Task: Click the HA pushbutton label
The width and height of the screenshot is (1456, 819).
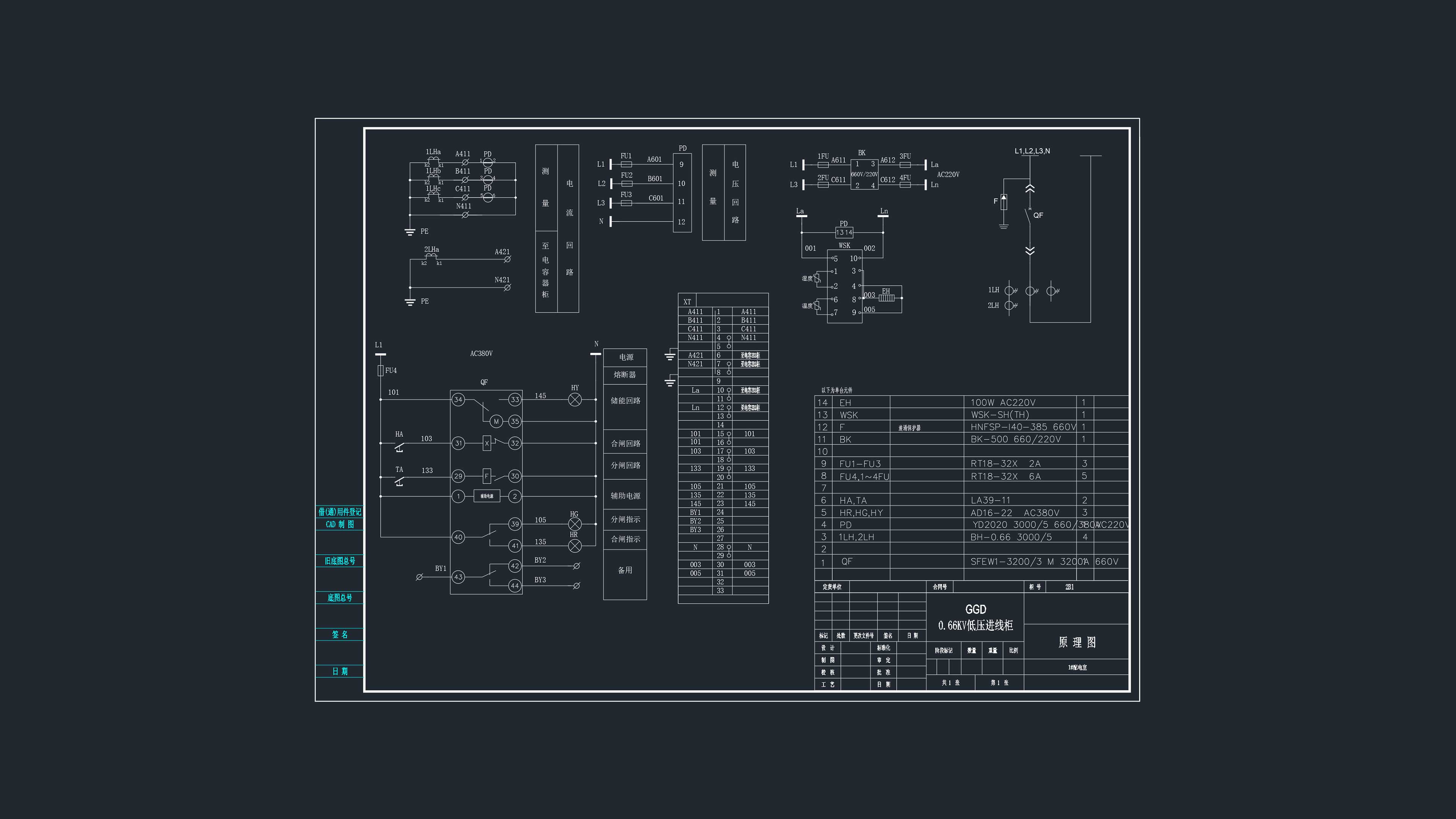Action: coord(399,434)
